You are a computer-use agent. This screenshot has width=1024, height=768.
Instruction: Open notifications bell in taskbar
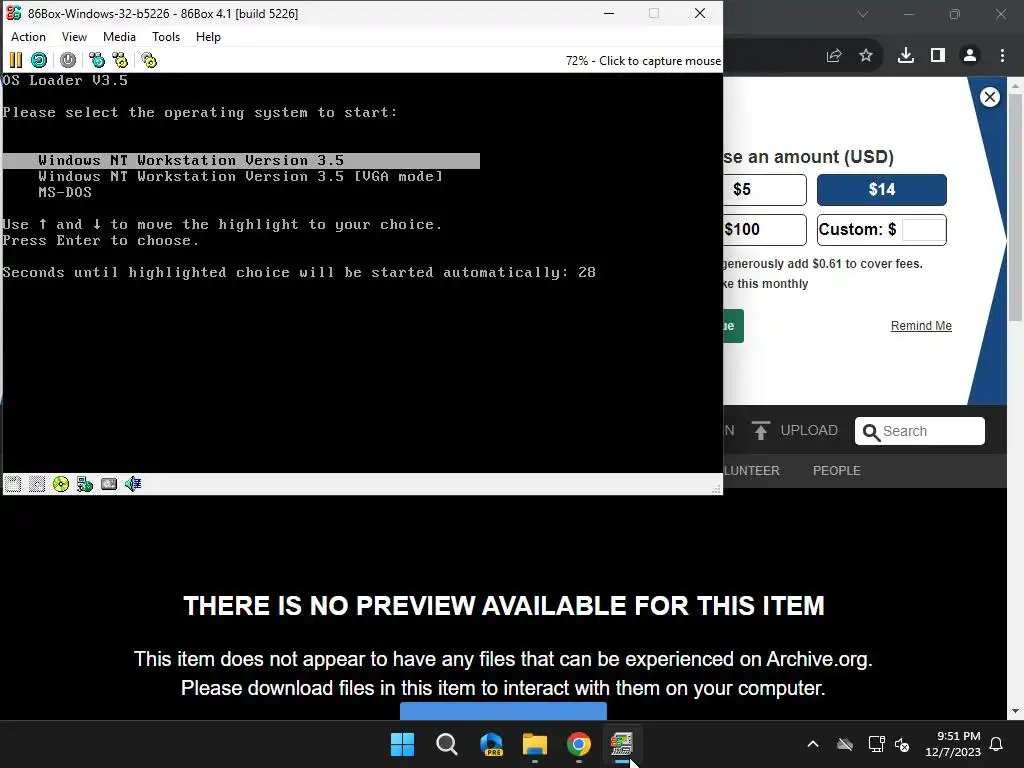[x=997, y=744]
